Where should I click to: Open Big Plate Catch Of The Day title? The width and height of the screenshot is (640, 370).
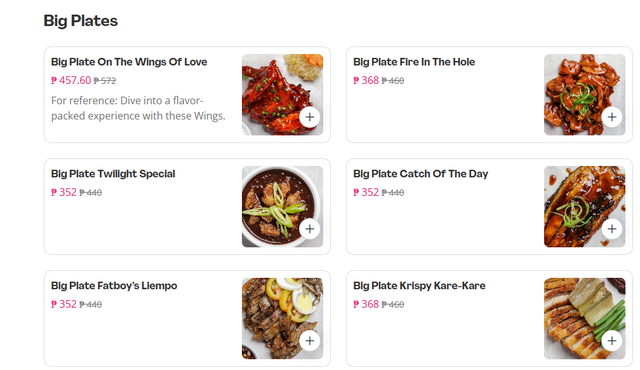[x=420, y=174]
